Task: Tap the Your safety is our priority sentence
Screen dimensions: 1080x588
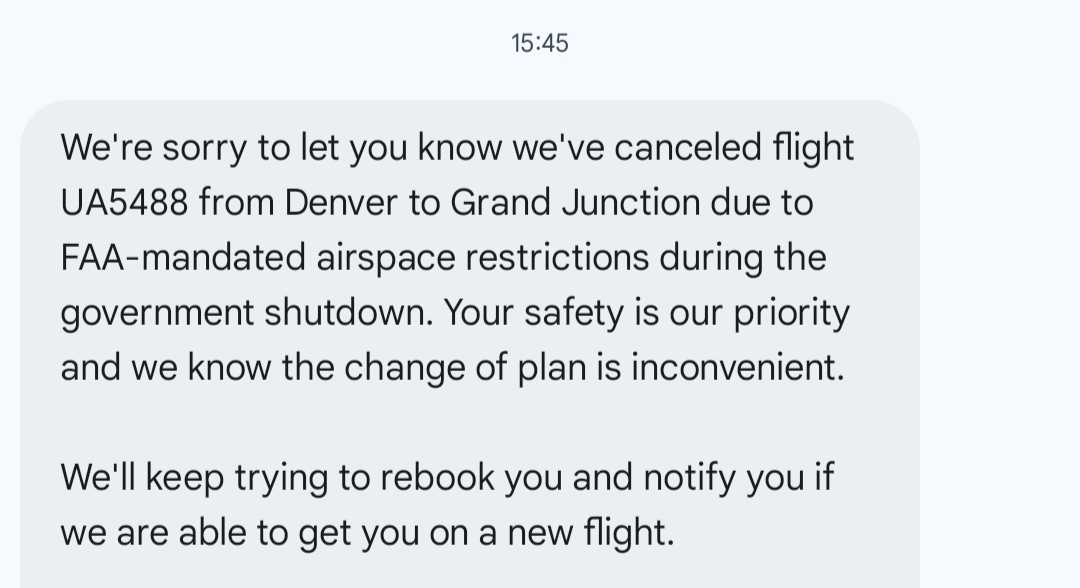Action: pyautogui.click(x=646, y=313)
